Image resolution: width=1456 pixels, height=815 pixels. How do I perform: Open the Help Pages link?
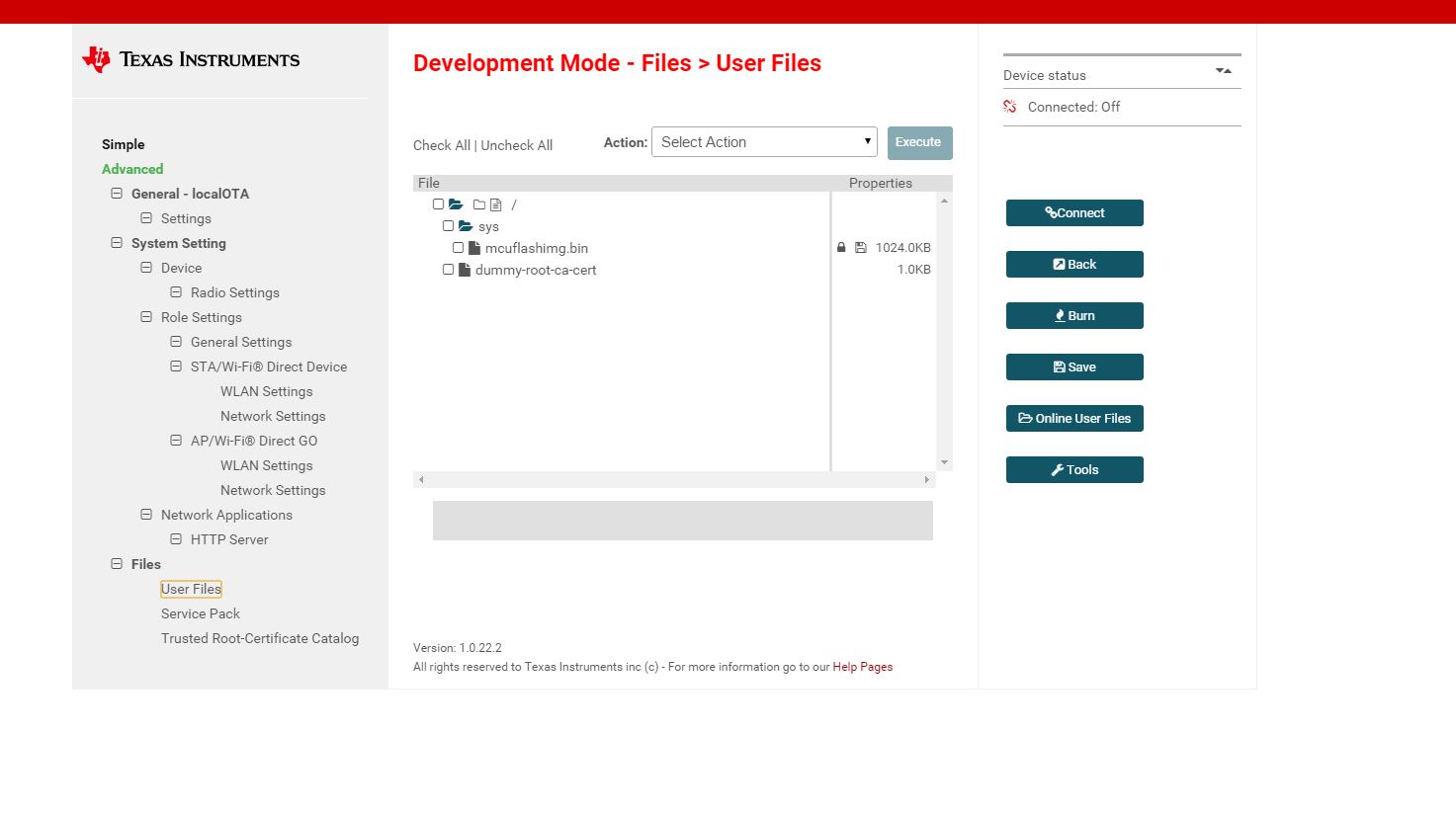point(863,667)
